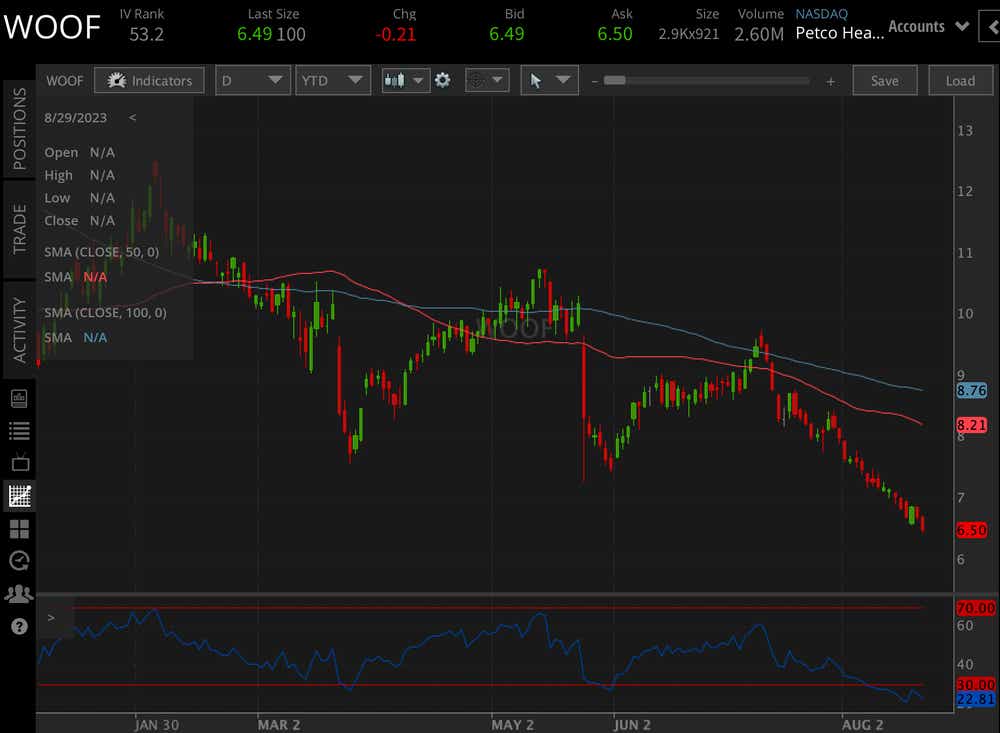Load a saved chart layout
Screen dimensions: 1000x733
tap(960, 81)
